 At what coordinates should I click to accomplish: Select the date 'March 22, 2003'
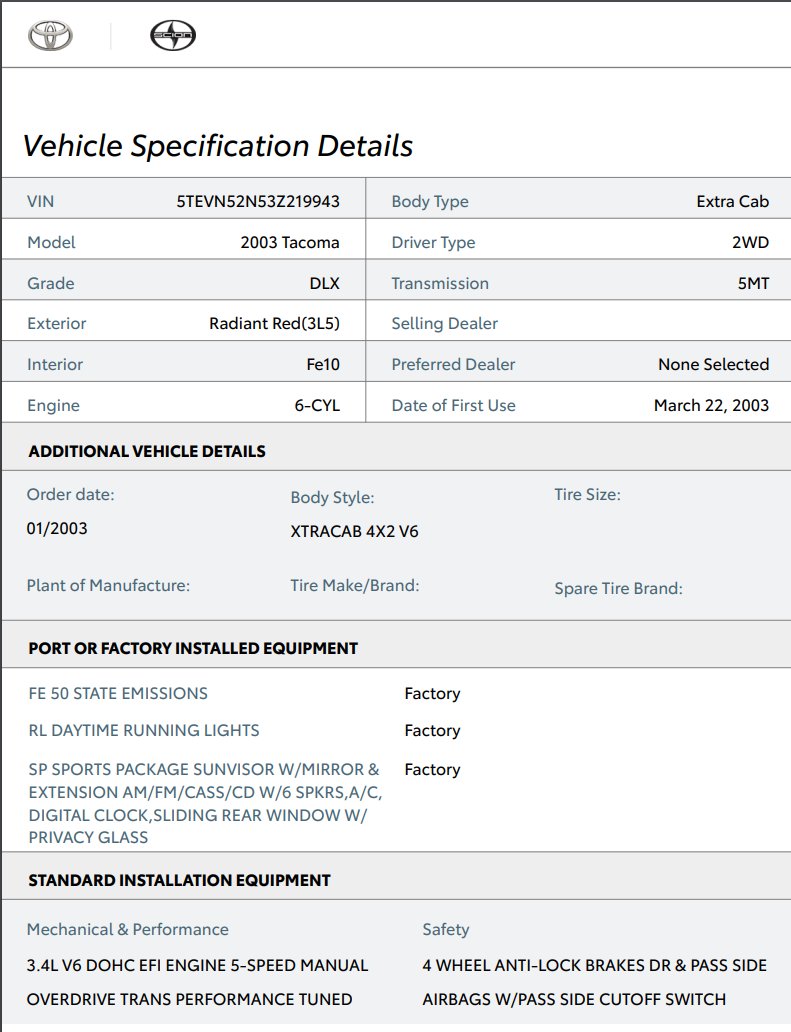point(711,405)
